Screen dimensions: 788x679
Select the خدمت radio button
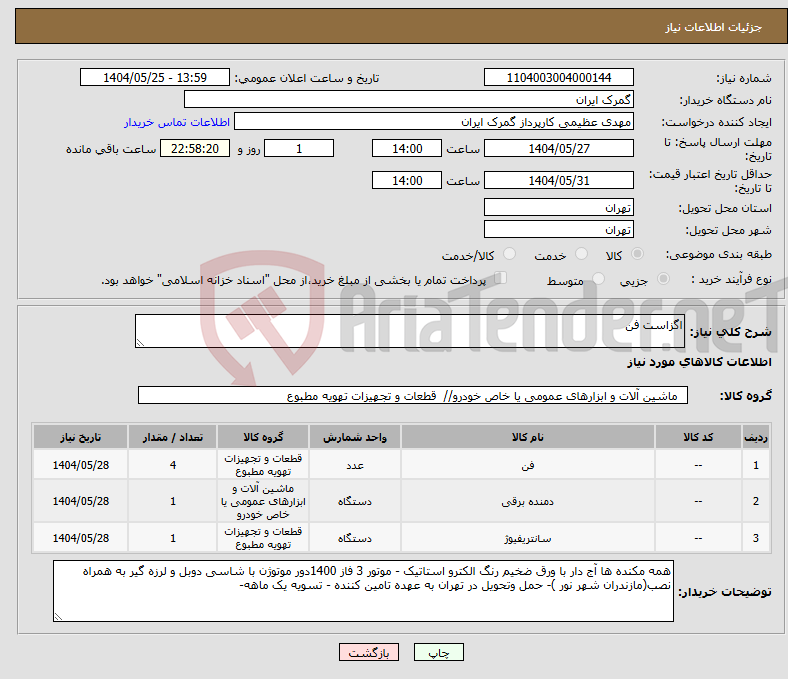pyautogui.click(x=581, y=254)
